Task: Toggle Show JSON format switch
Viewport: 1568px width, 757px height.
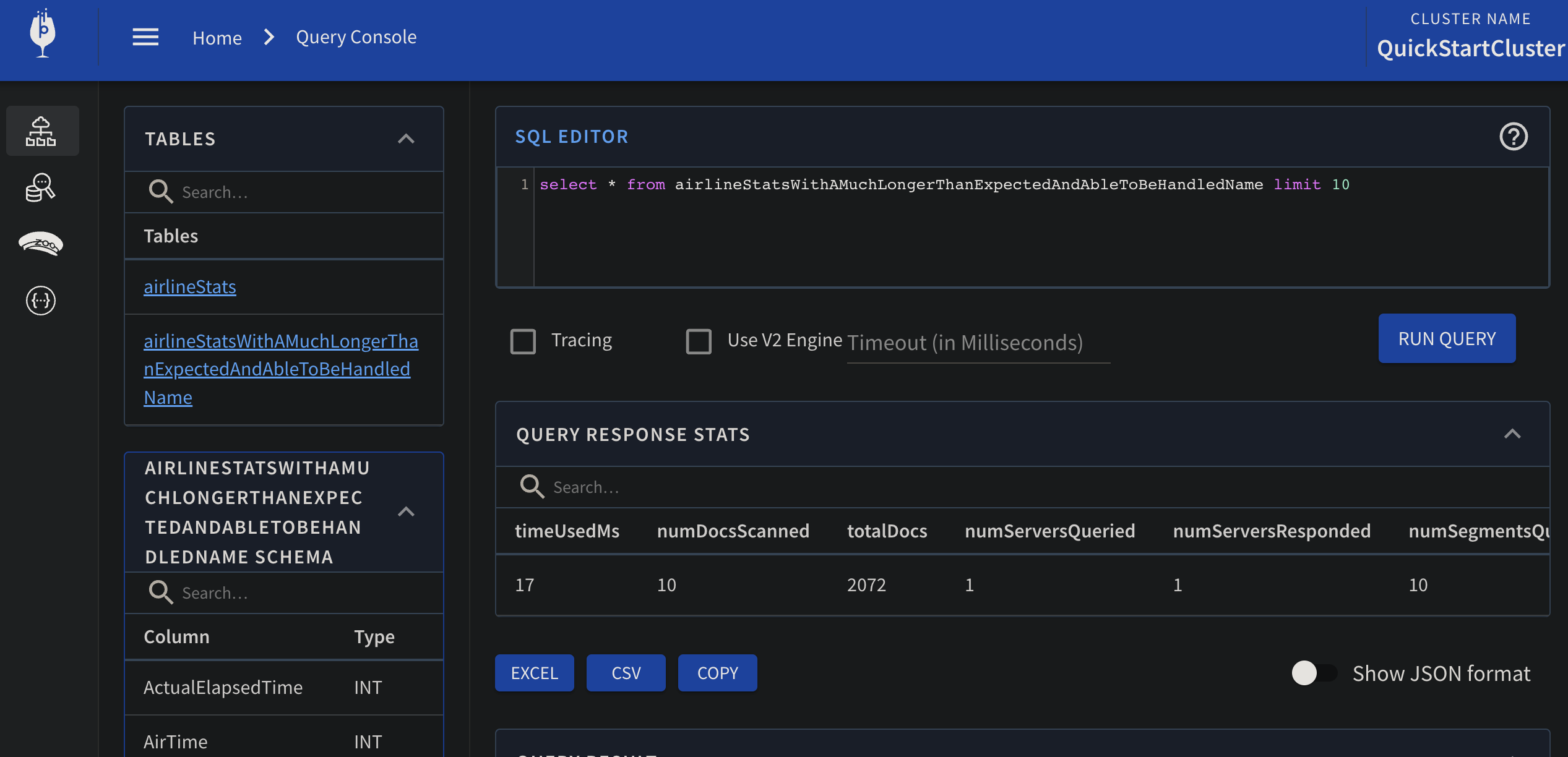Action: [x=1313, y=673]
